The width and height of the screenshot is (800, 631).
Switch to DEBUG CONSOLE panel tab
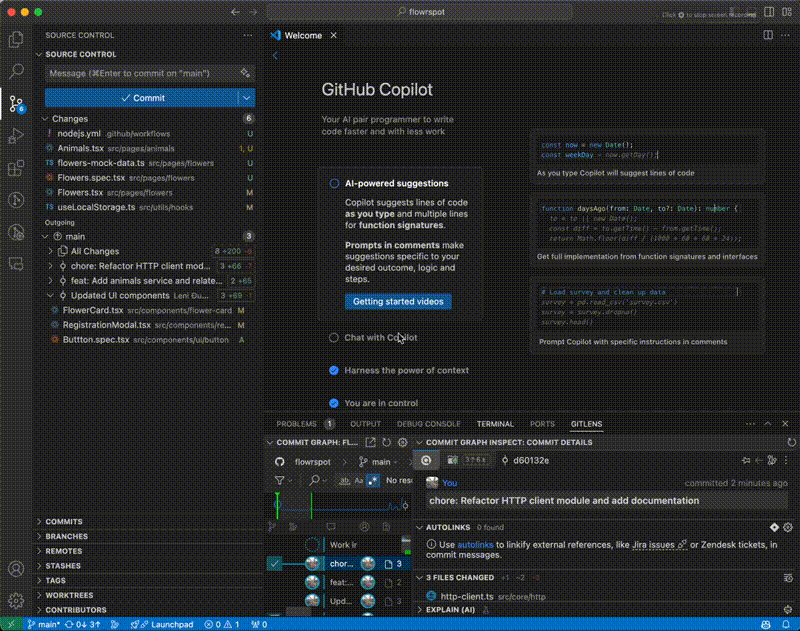click(429, 424)
